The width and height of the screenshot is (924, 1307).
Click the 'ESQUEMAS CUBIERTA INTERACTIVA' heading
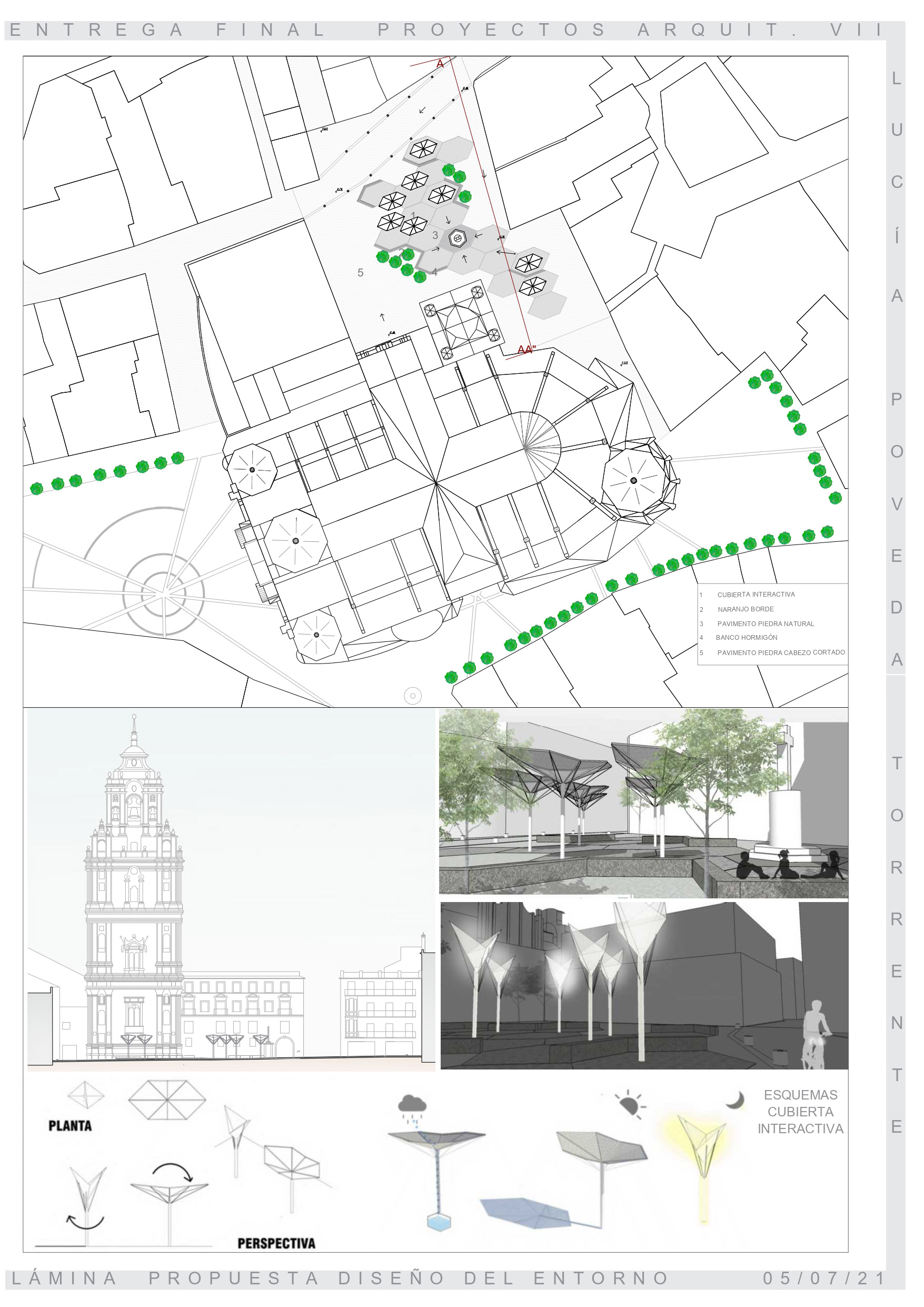pyautogui.click(x=800, y=1111)
